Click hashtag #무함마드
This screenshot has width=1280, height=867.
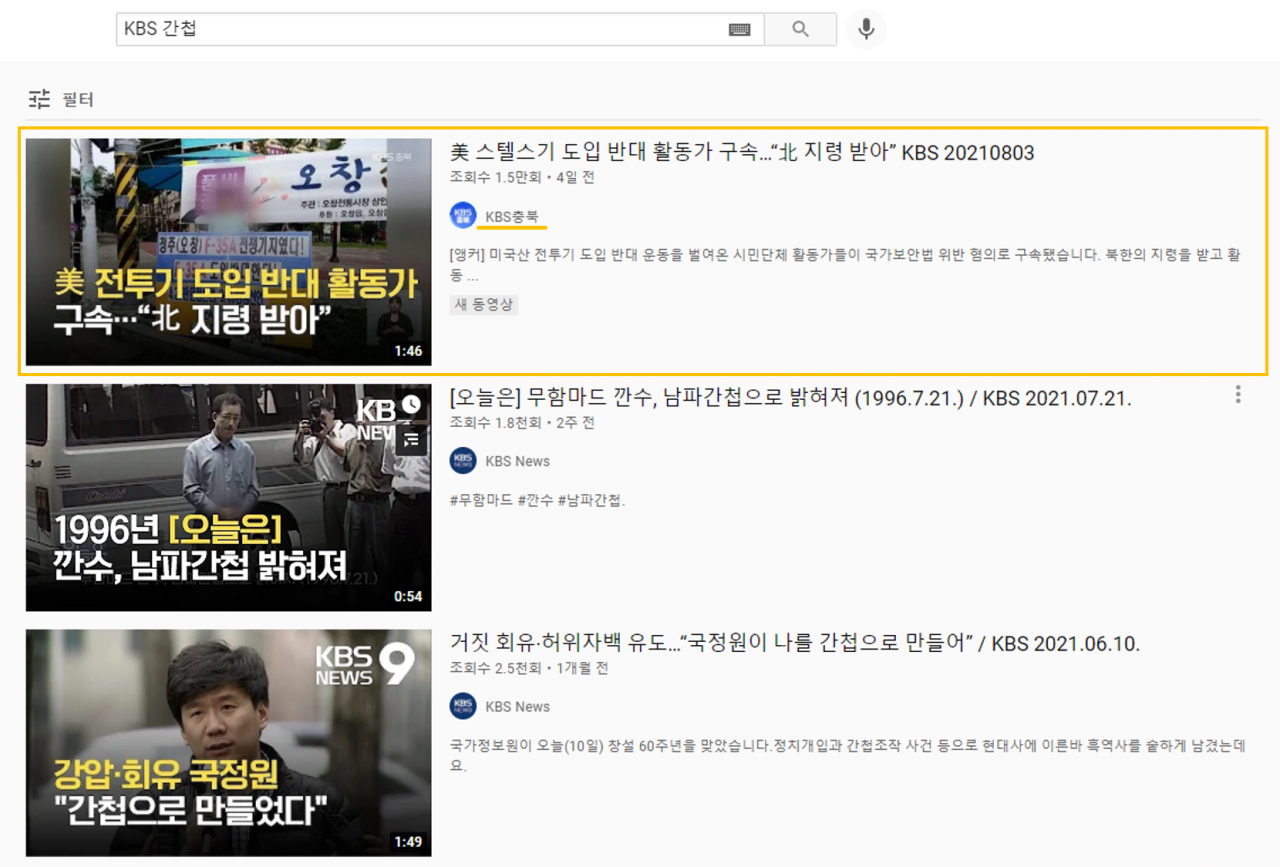tap(482, 500)
